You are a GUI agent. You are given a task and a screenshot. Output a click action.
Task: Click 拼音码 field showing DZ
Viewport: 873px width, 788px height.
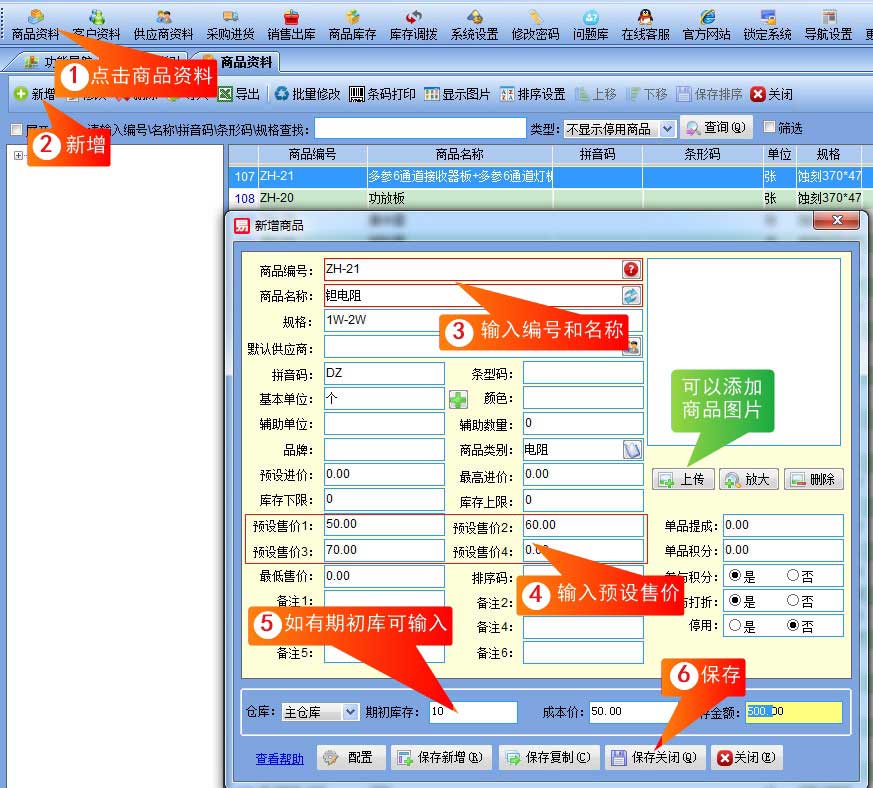[x=384, y=373]
